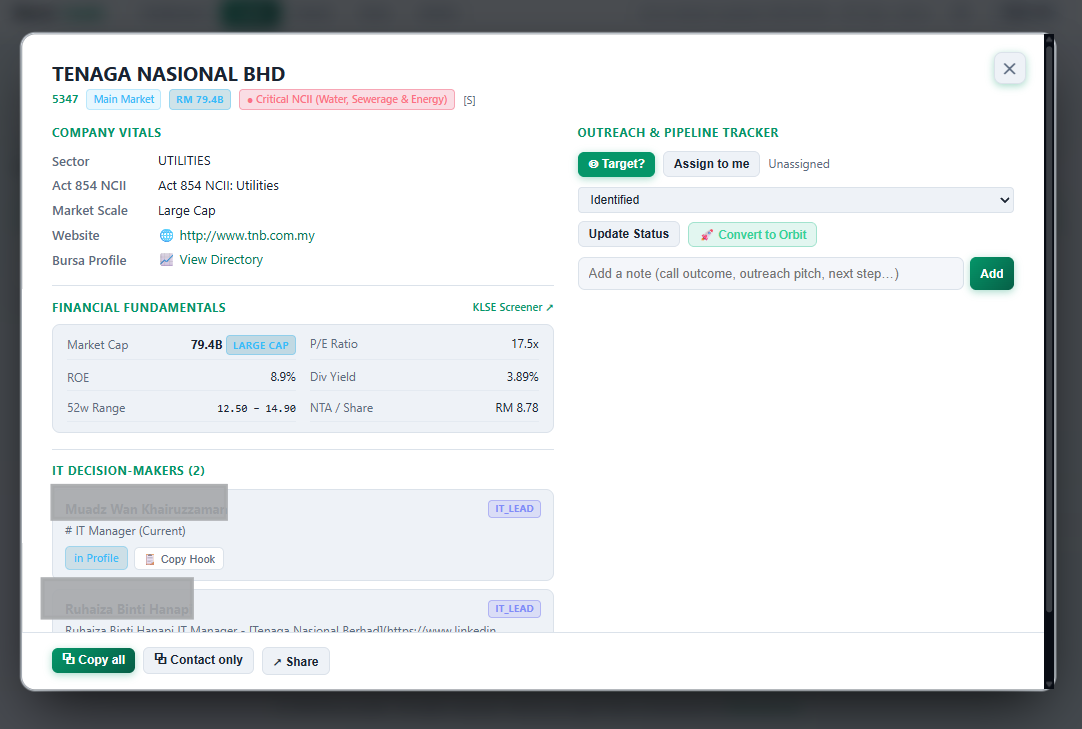Viewport: 1082px width, 729px height.
Task: Click the LARGE CAP tag
Action: pos(261,345)
